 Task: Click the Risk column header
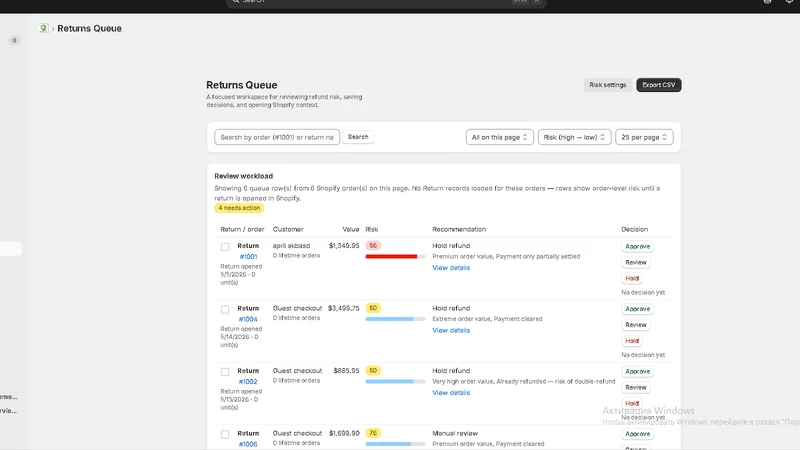[371, 230]
